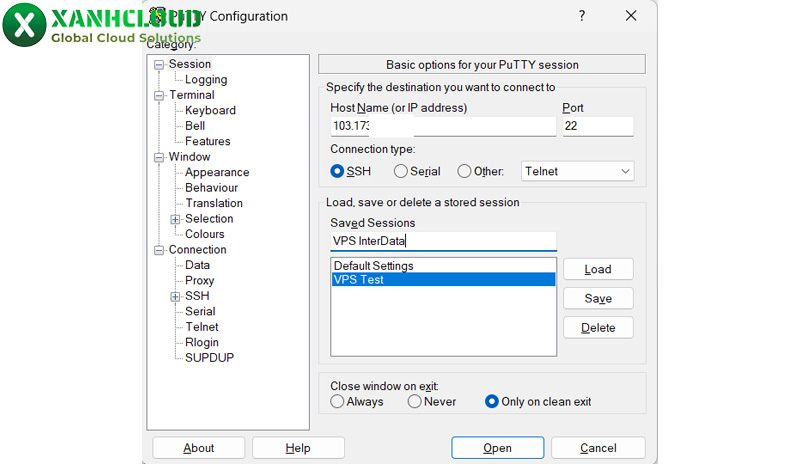The width and height of the screenshot is (800, 464).
Task: Open the Telnet category in tree
Action: click(202, 327)
